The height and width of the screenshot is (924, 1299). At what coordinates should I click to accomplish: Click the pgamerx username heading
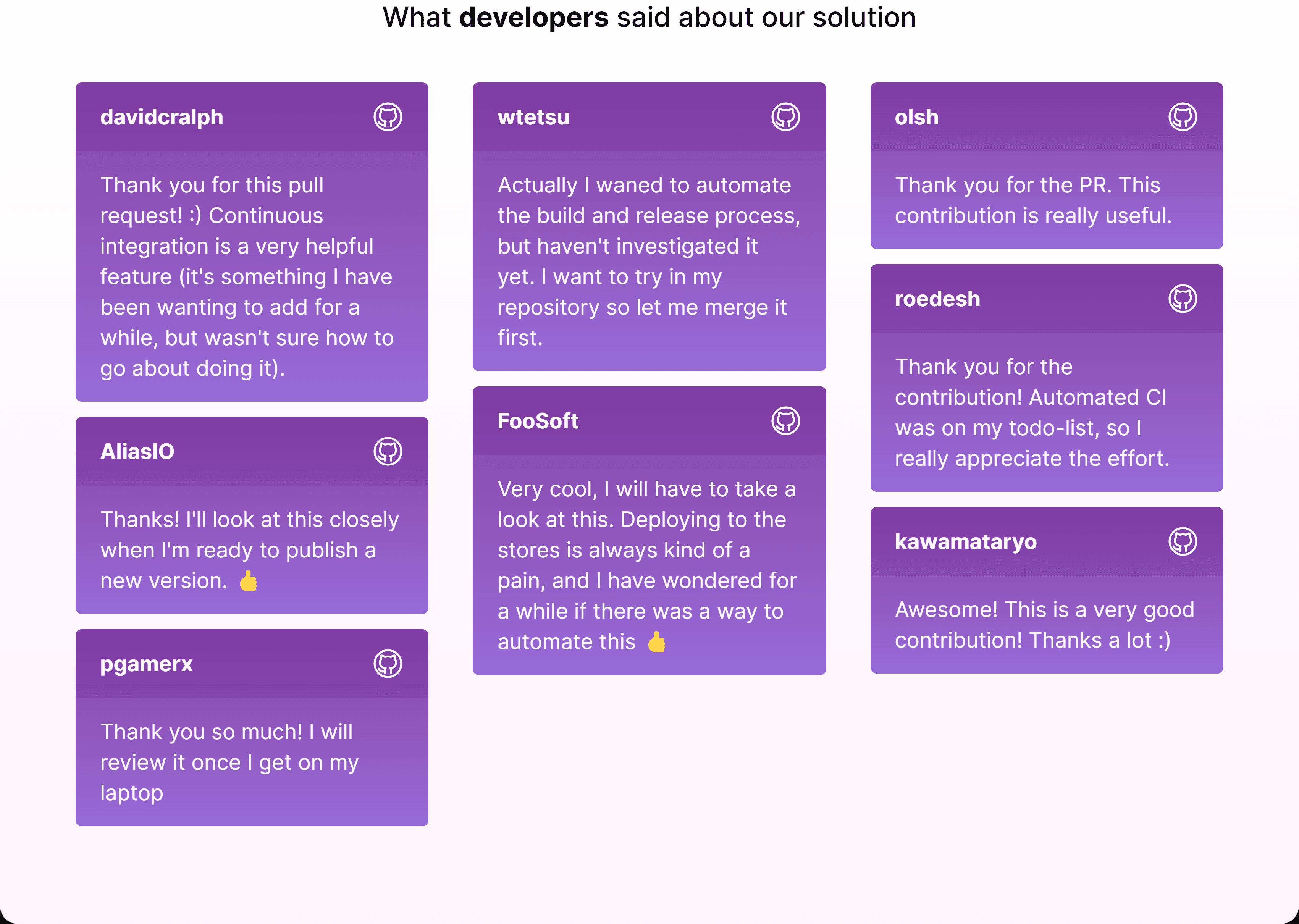click(x=146, y=664)
